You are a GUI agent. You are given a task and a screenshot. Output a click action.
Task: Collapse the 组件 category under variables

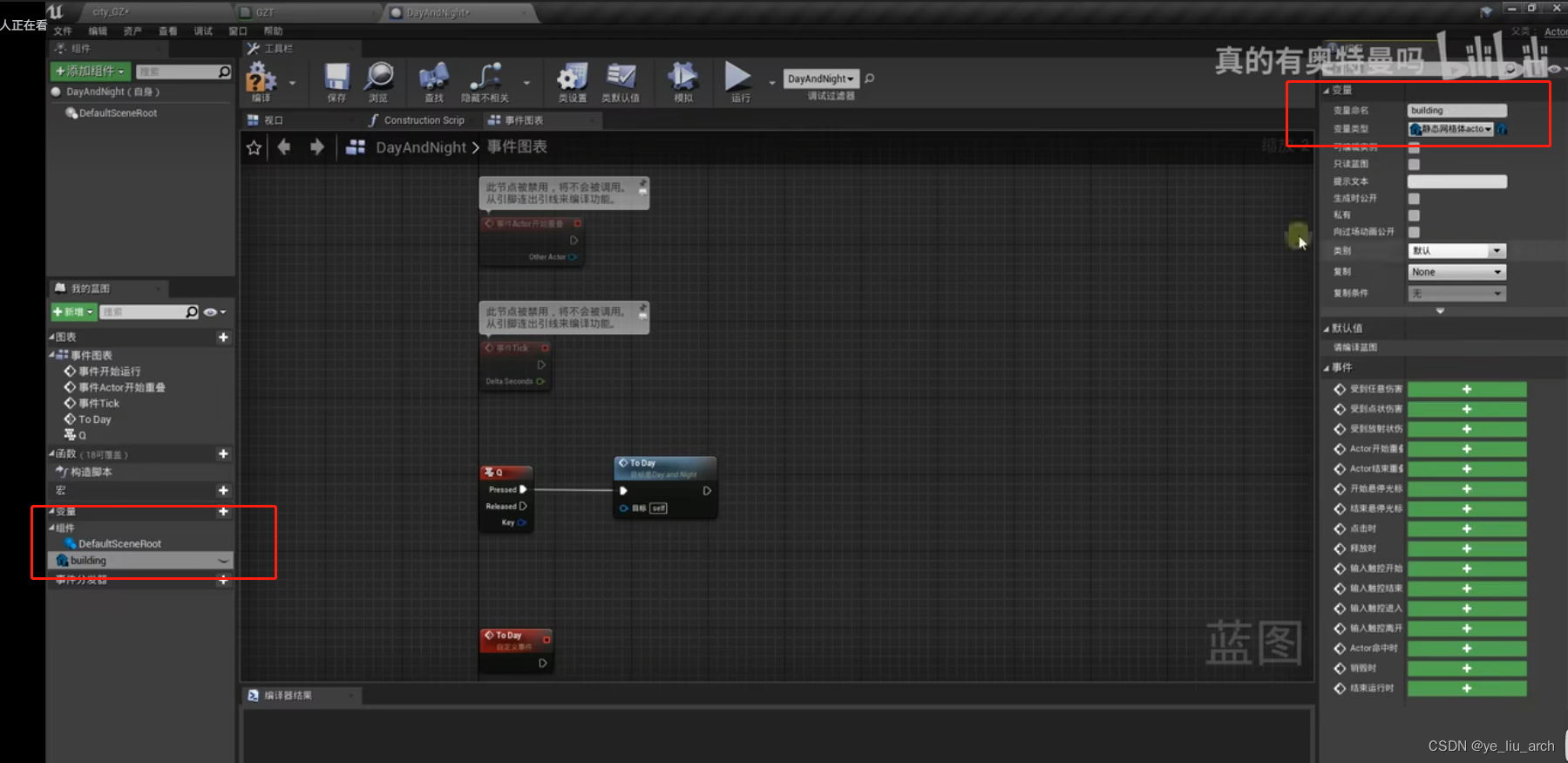point(51,528)
